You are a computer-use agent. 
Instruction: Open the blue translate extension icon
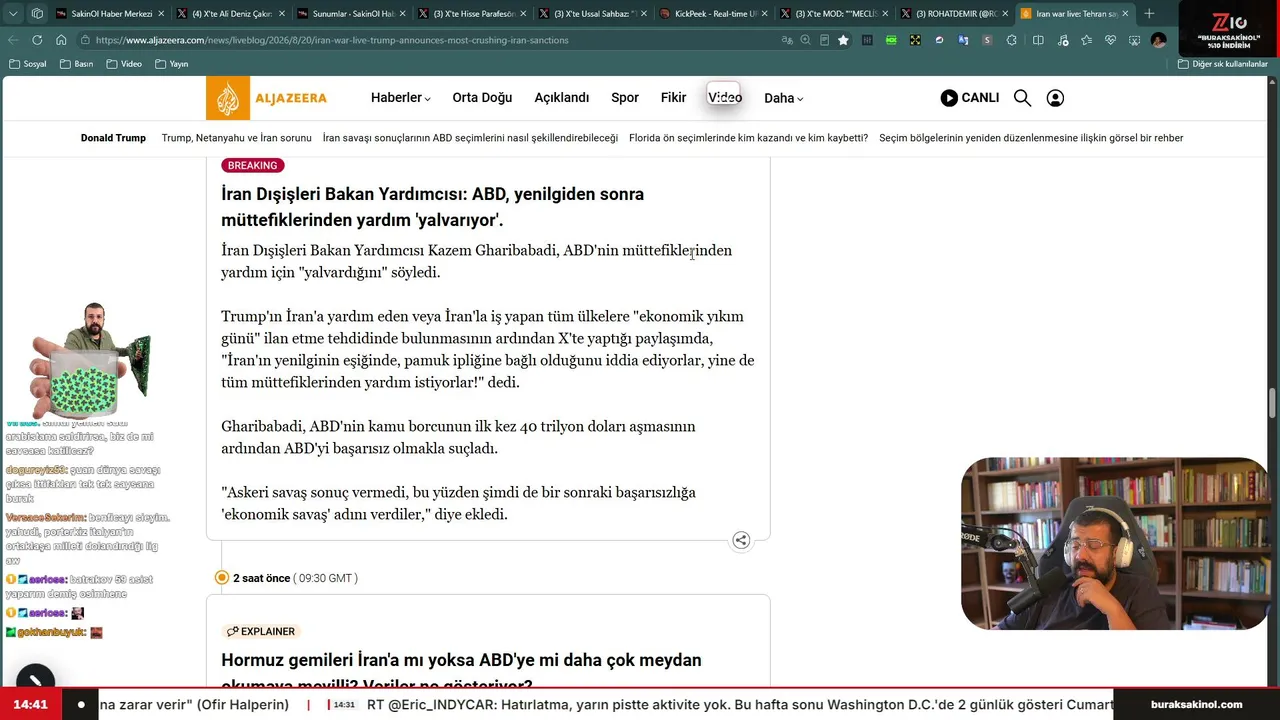tap(963, 40)
